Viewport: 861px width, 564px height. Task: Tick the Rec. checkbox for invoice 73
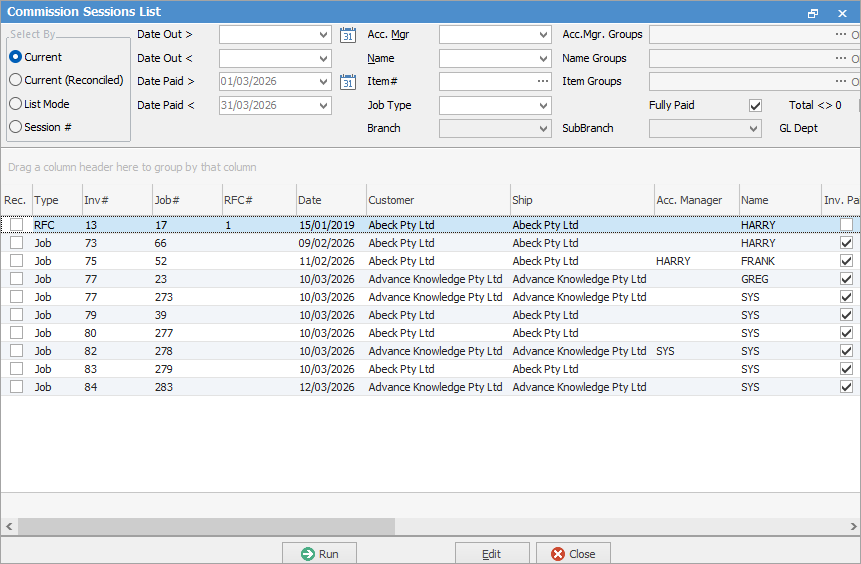[16, 243]
